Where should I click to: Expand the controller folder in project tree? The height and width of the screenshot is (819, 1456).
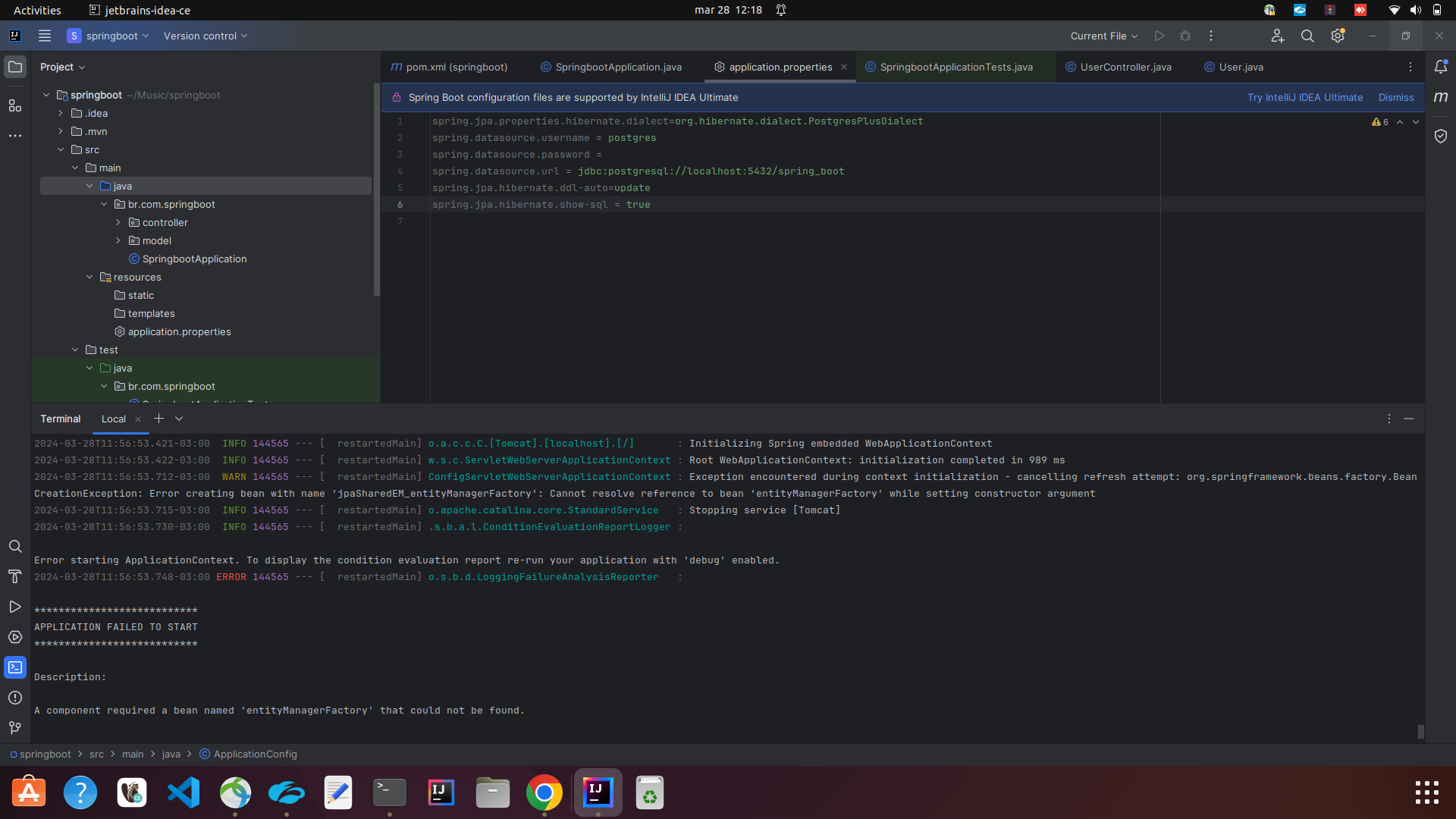click(x=118, y=222)
